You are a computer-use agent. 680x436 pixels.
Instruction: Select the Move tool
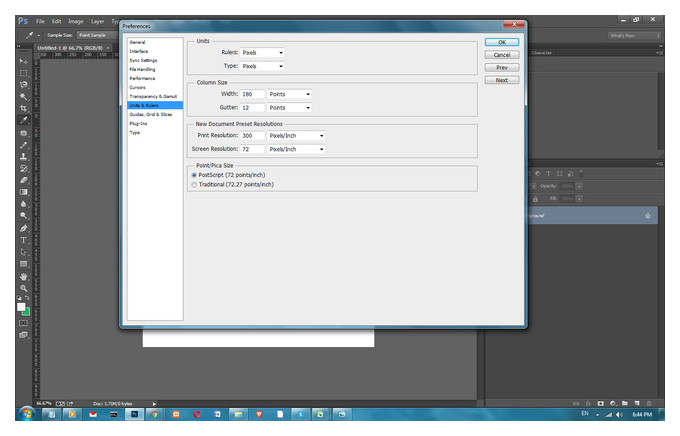point(23,61)
